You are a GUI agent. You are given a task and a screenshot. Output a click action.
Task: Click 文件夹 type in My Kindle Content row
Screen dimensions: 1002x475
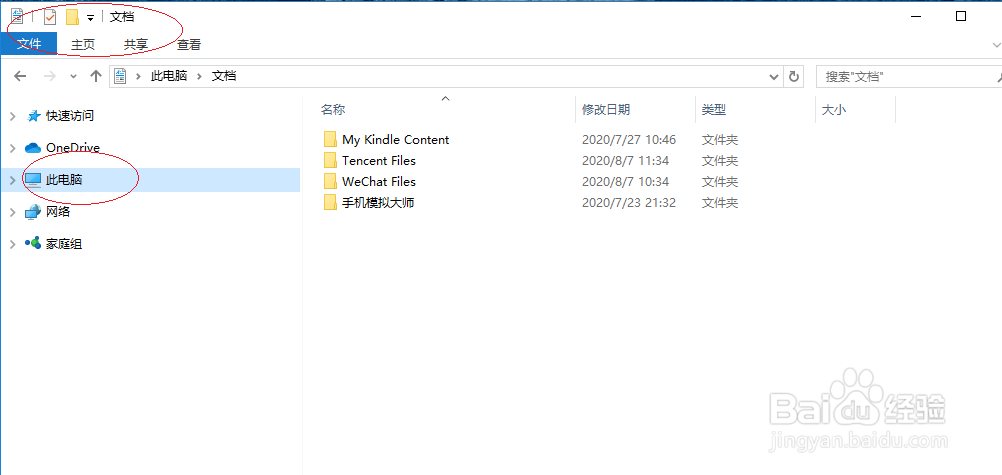click(720, 139)
